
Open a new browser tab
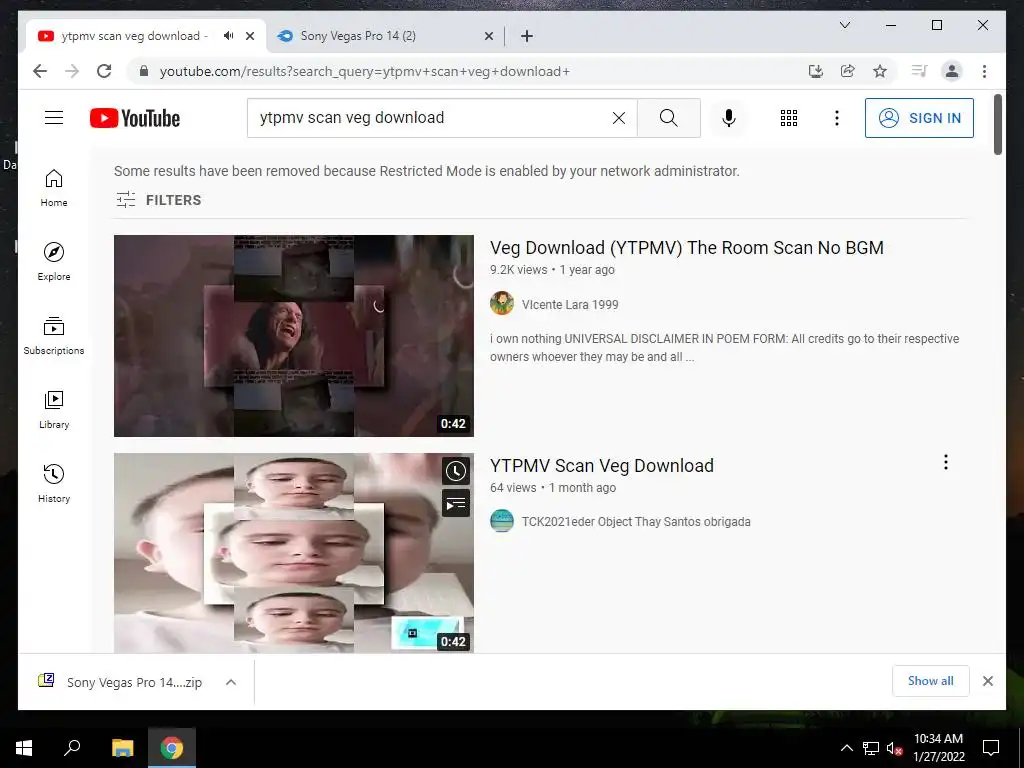pyautogui.click(x=527, y=36)
